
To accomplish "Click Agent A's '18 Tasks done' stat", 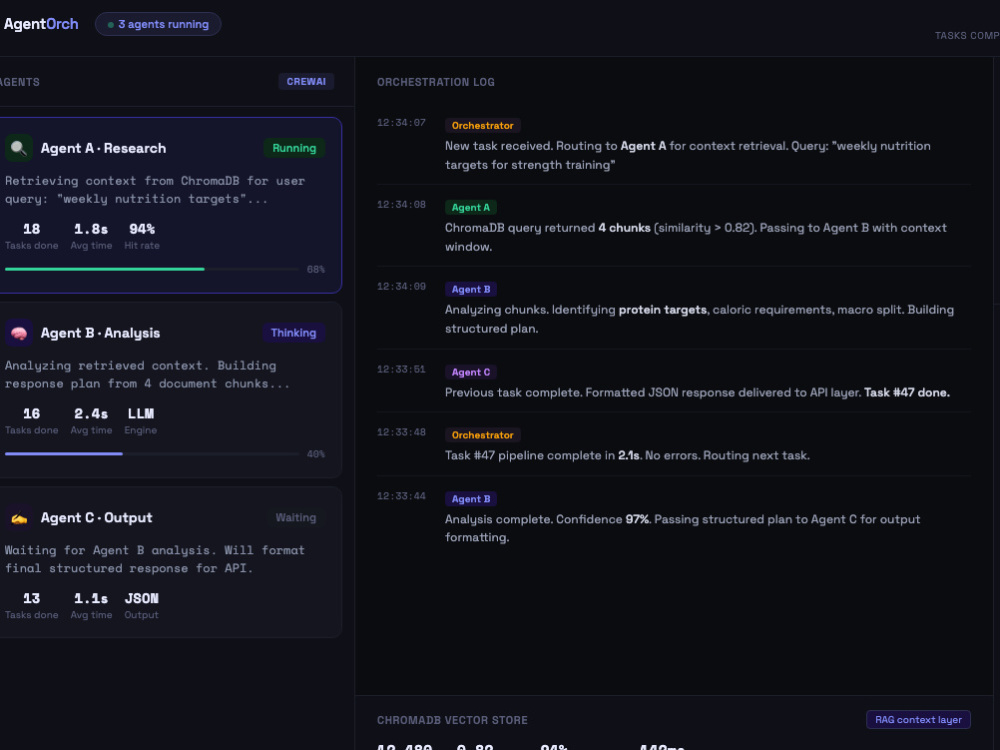I will pos(31,236).
